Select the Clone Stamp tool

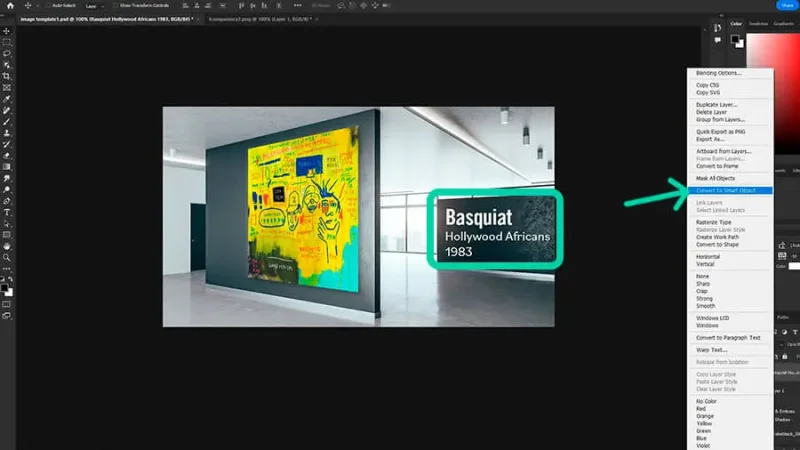[x=7, y=133]
